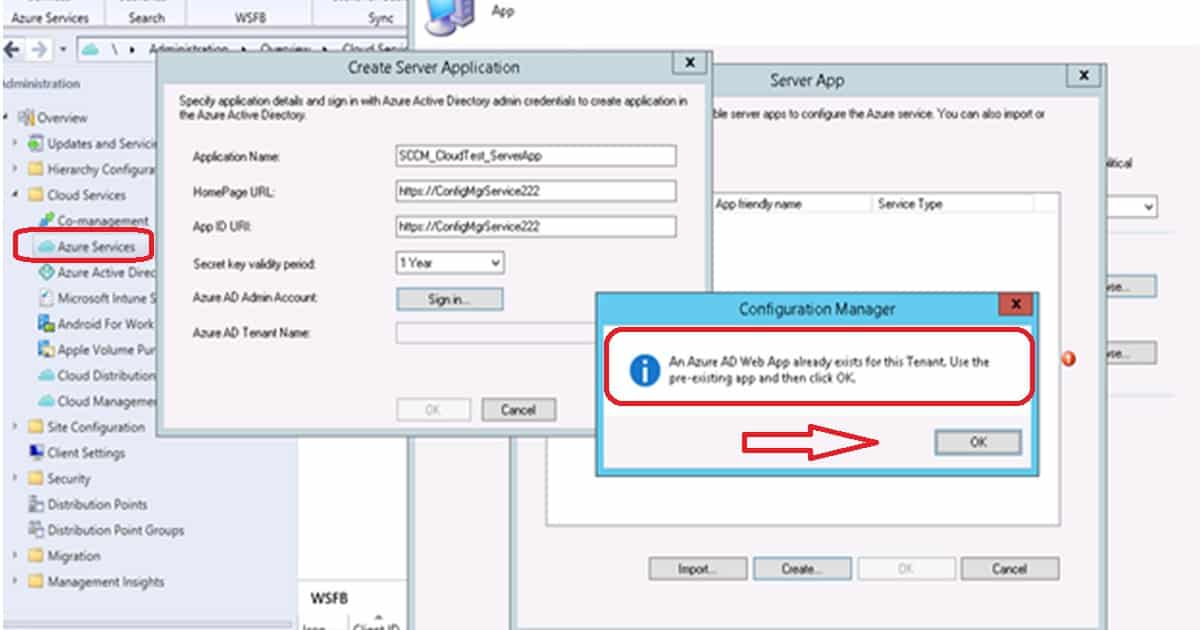Image resolution: width=1200 pixels, height=630 pixels.
Task: Click Create in the Server App window
Action: (802, 569)
